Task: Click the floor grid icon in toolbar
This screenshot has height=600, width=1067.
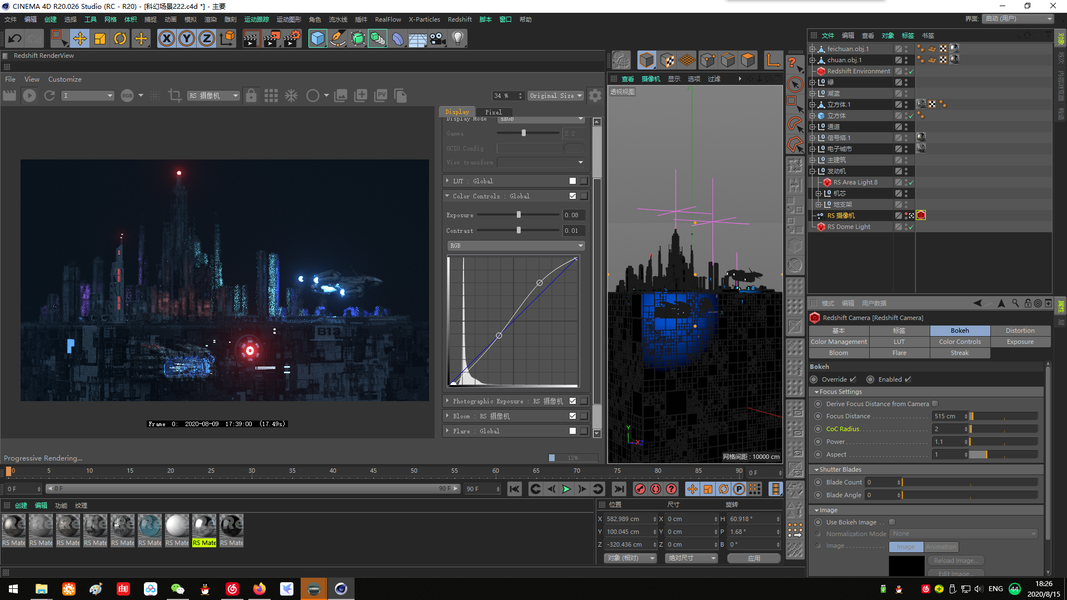Action: tap(418, 39)
